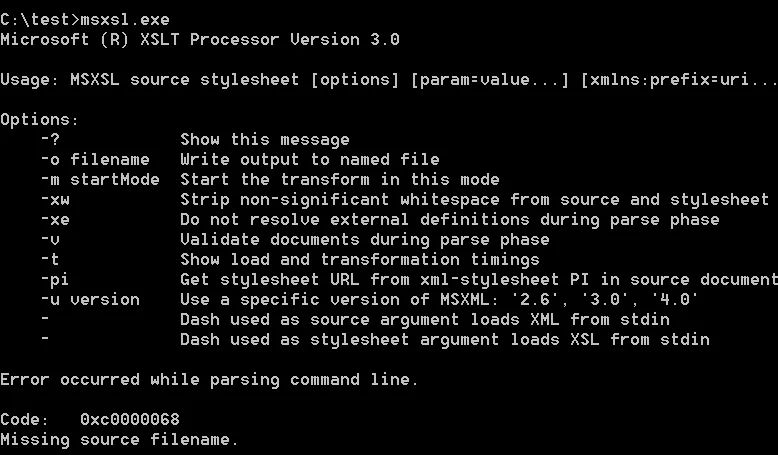
Task: Click the 'Usage: MSXSL source stylesheet' line
Action: (x=150, y=80)
